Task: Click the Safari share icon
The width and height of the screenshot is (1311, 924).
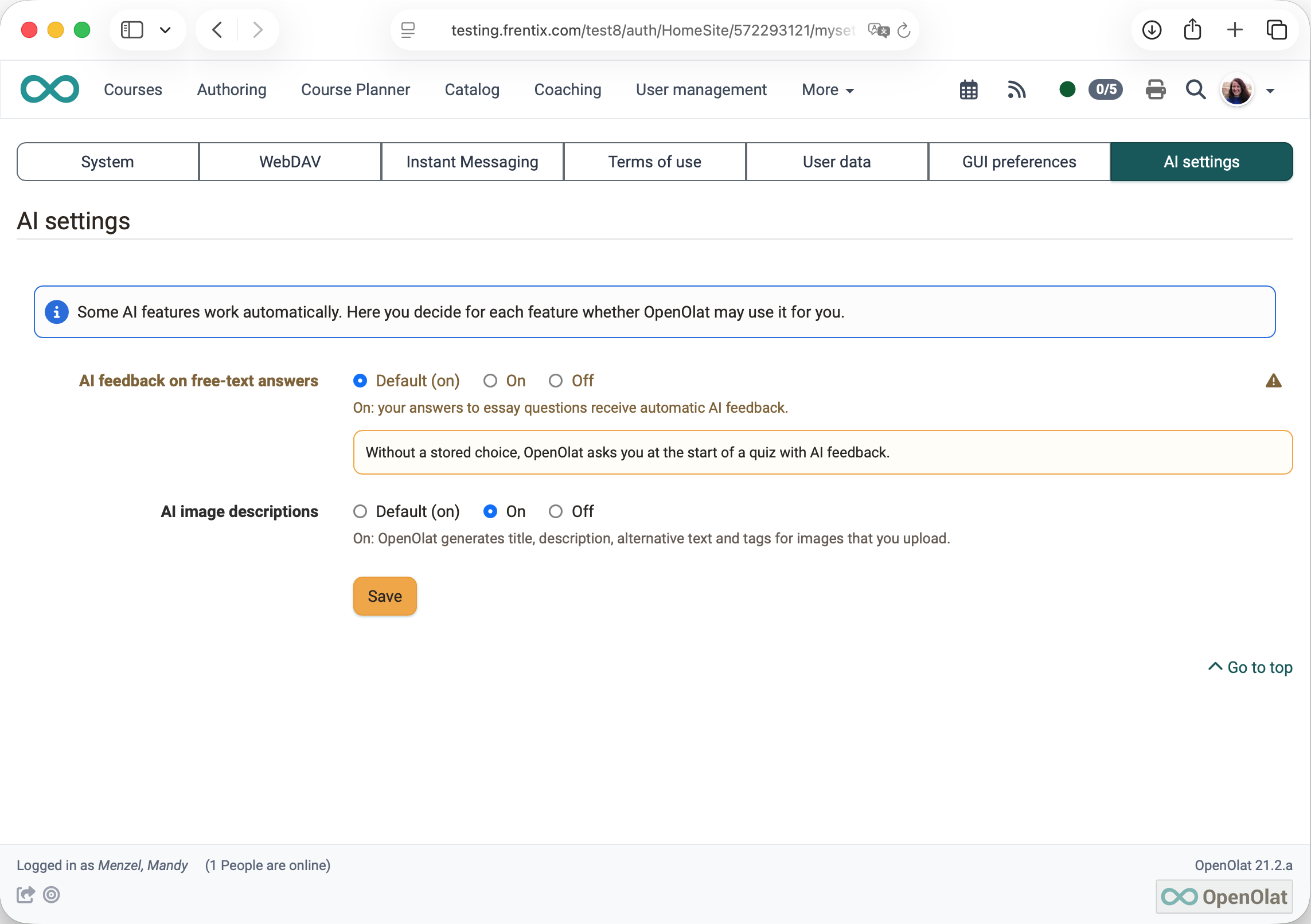Action: click(1193, 30)
